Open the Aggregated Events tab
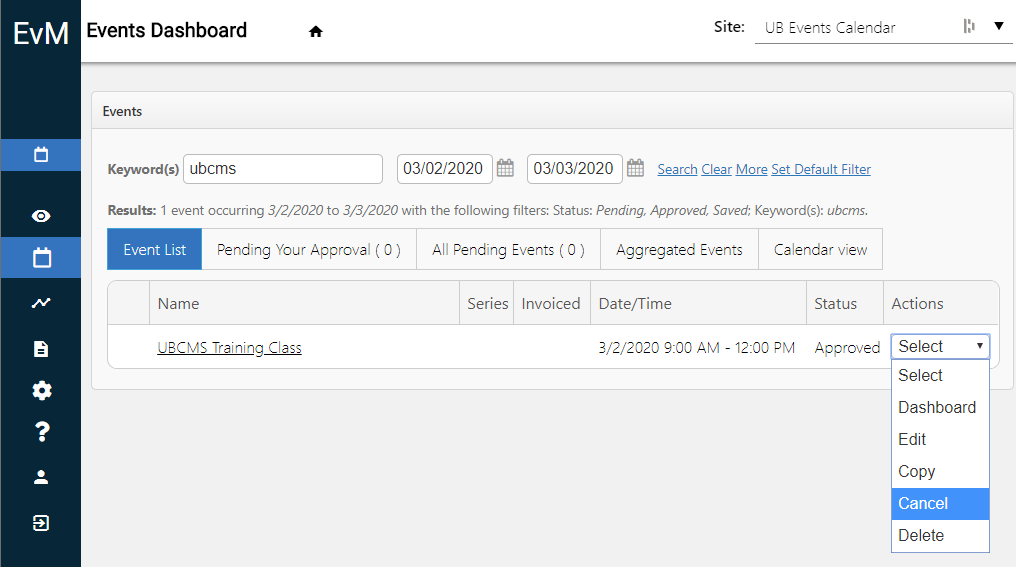 pyautogui.click(x=679, y=250)
